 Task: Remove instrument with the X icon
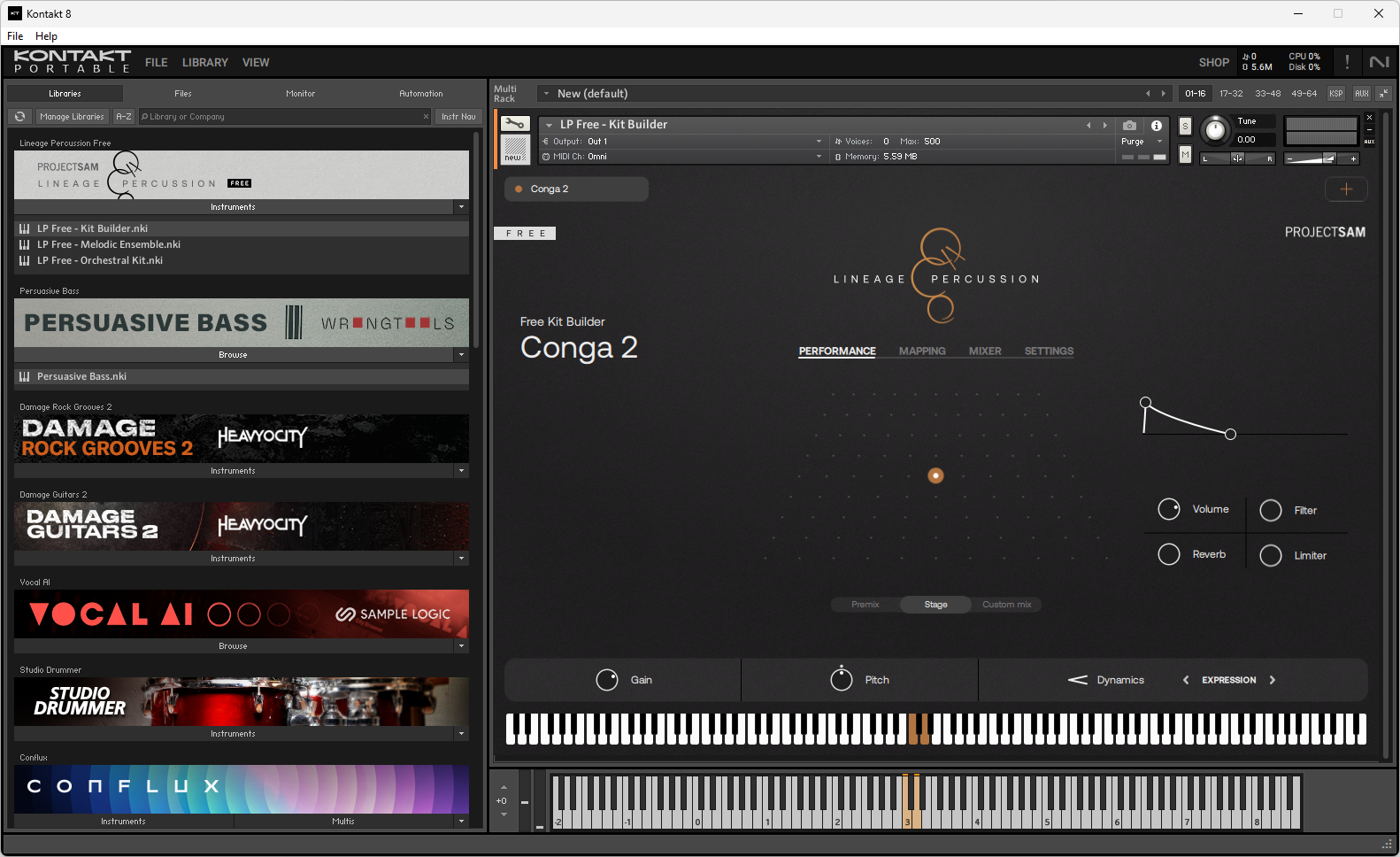[x=1369, y=118]
